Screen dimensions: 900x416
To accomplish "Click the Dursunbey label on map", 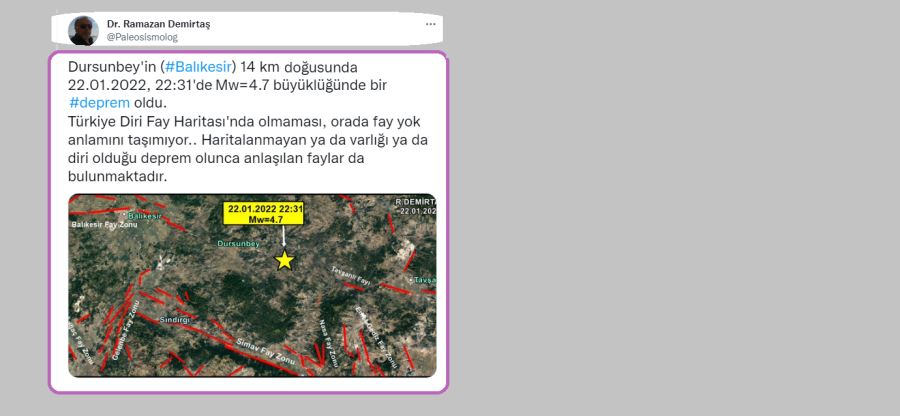I will [x=239, y=244].
